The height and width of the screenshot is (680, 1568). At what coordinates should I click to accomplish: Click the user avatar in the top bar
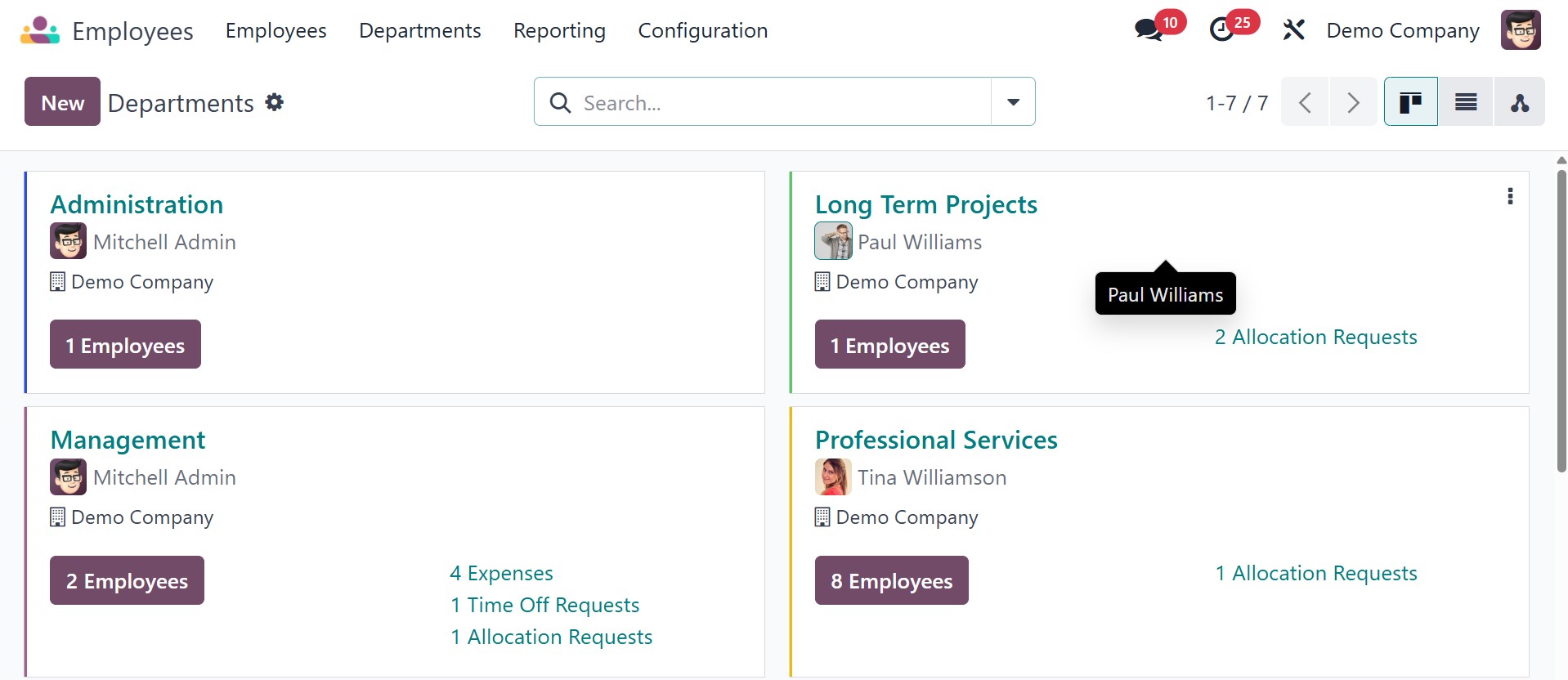click(1521, 30)
